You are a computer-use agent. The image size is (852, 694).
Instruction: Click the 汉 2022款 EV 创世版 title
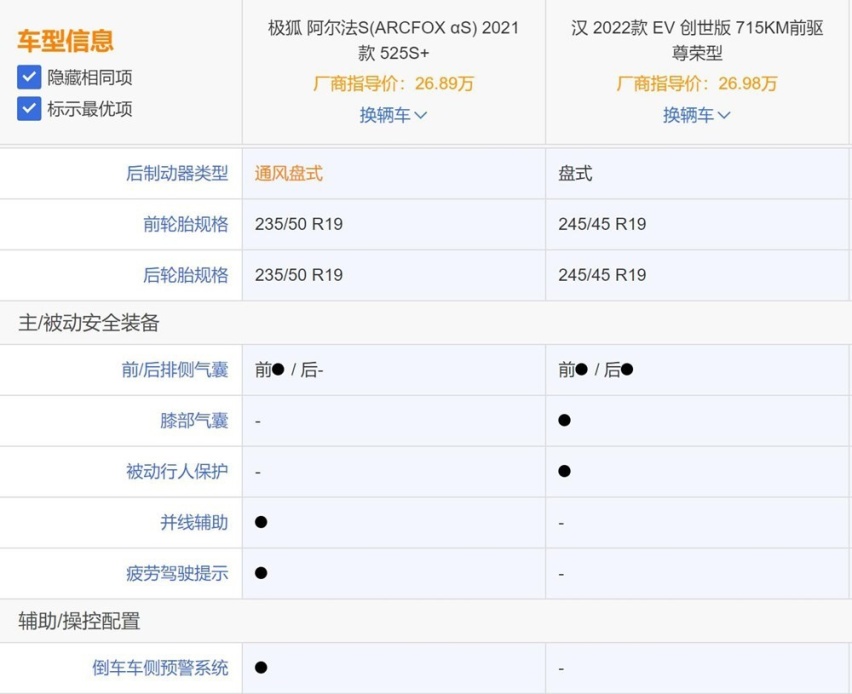[x=697, y=40]
